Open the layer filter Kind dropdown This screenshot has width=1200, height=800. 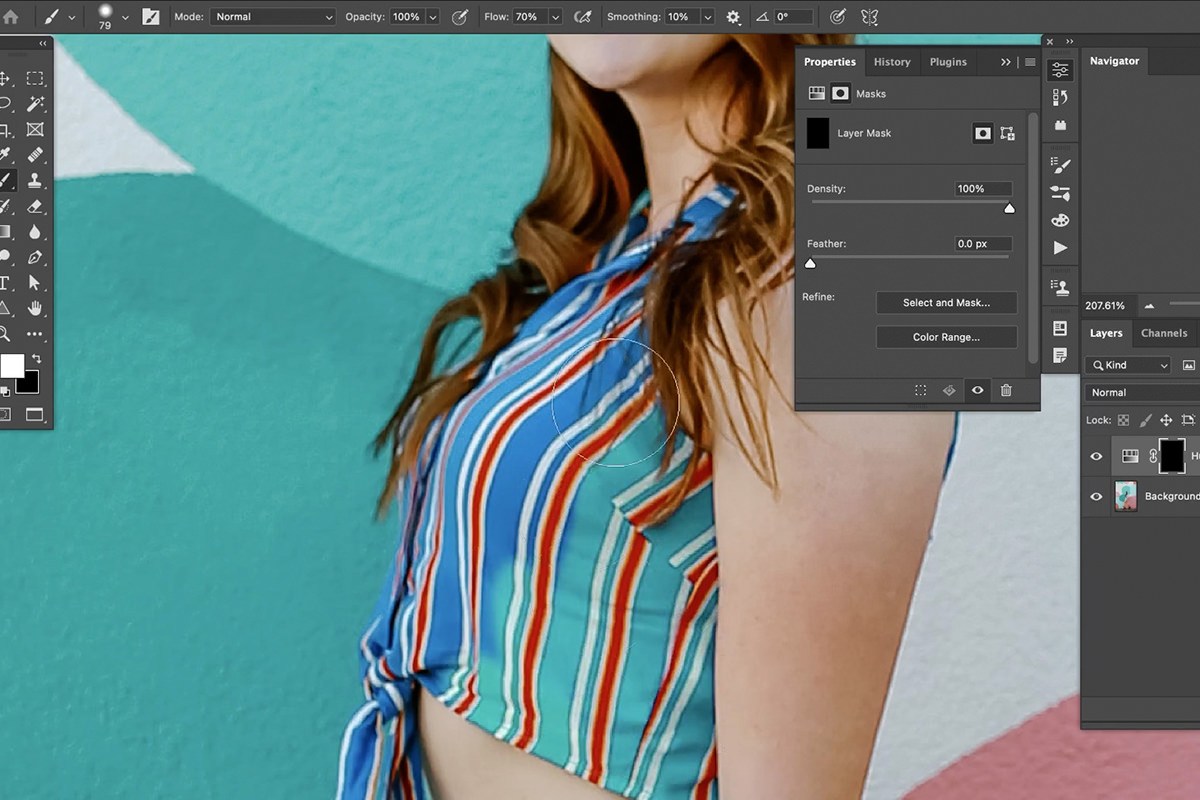1128,366
